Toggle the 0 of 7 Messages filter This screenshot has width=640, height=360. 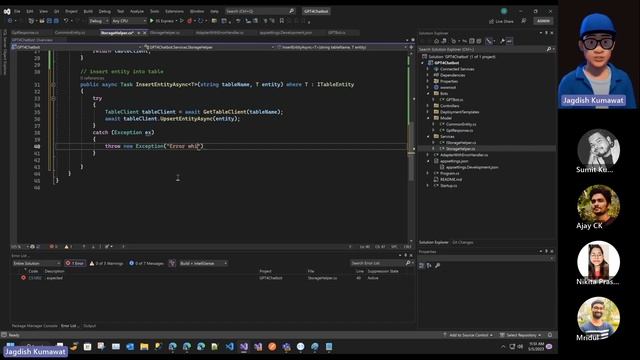point(146,263)
